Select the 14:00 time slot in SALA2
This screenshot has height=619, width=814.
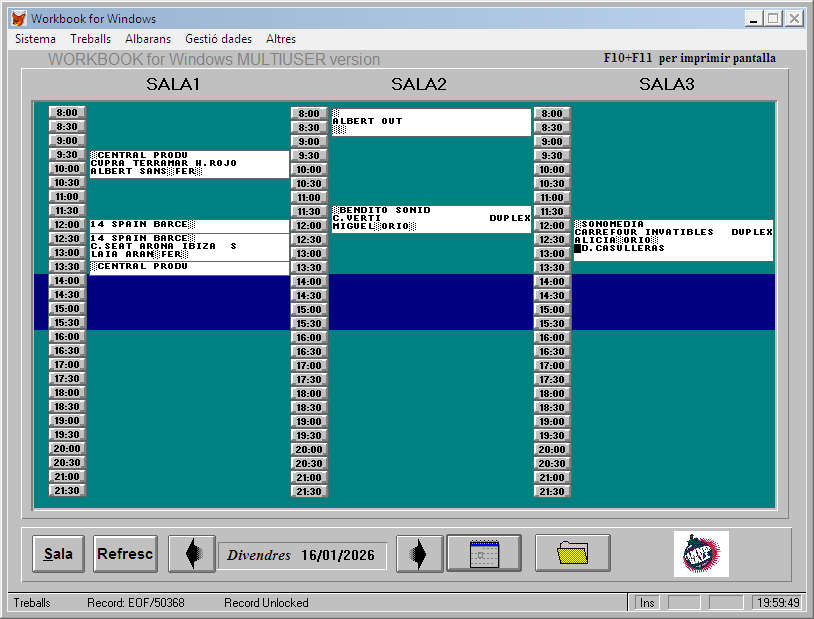click(309, 282)
